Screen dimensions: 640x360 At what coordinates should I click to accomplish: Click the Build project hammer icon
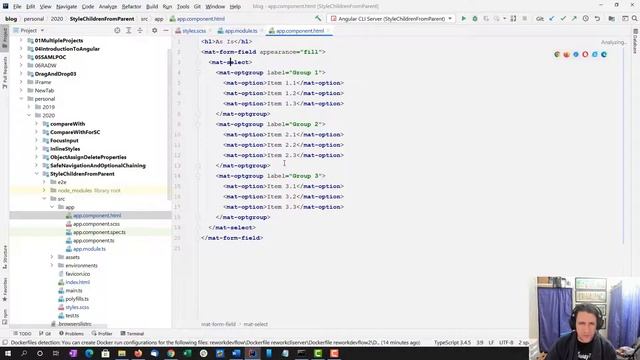318,19
